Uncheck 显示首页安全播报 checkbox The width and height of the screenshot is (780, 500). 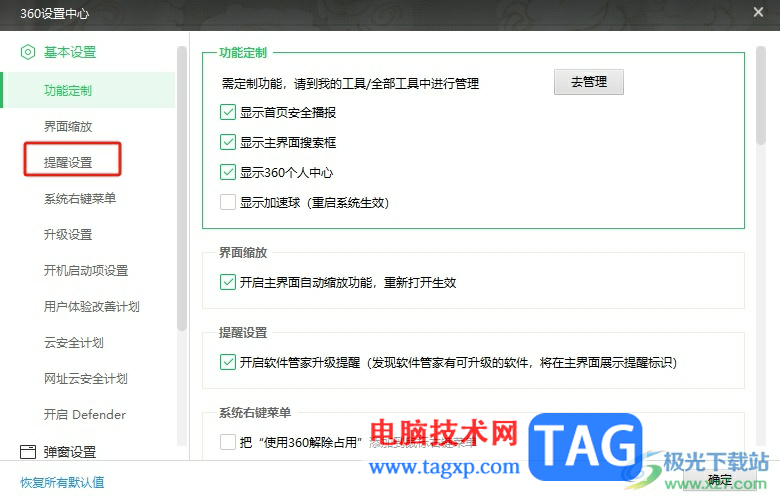coord(228,112)
